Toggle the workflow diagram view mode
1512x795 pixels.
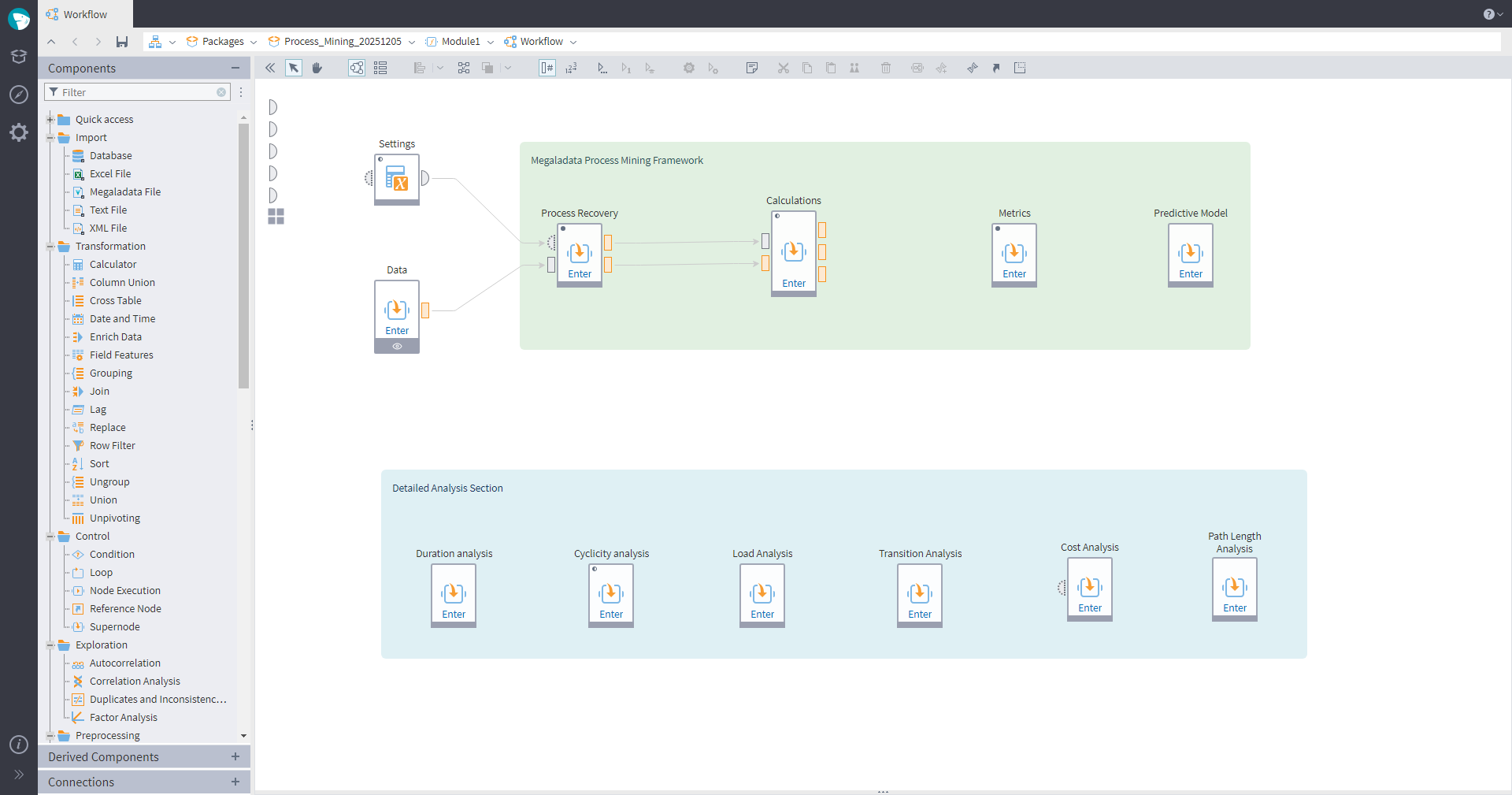click(357, 68)
